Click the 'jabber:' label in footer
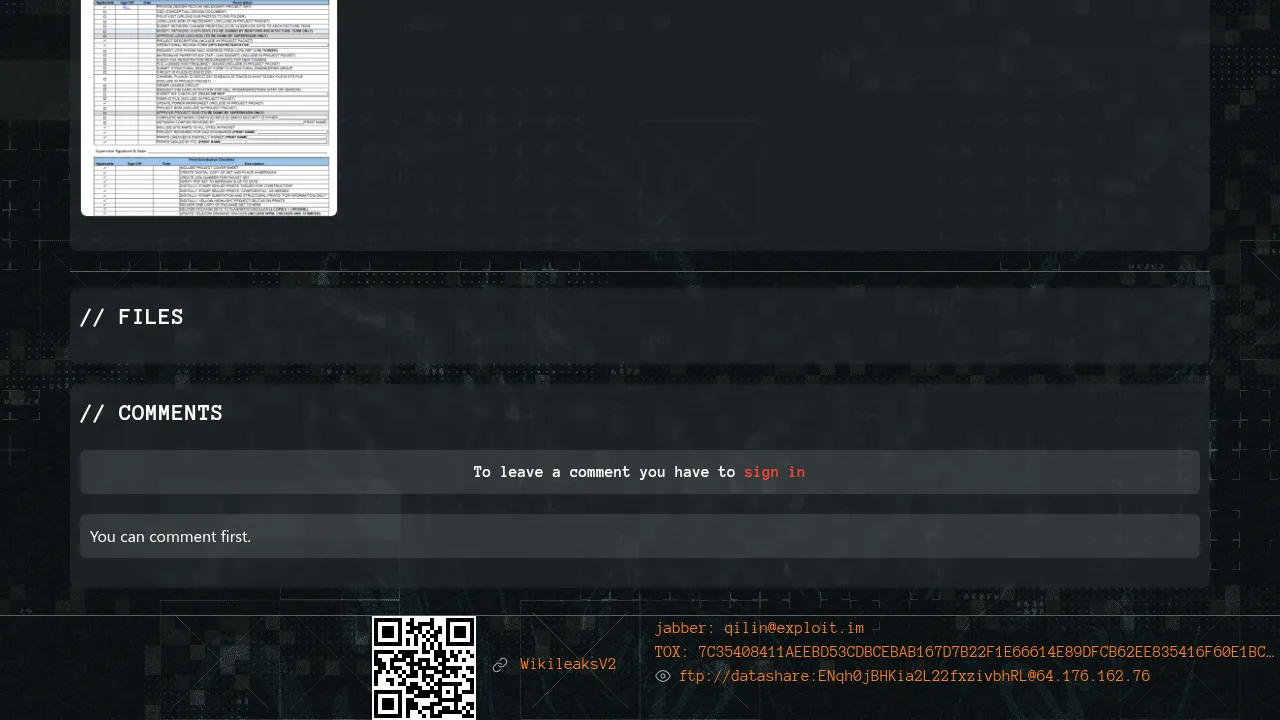 tap(685, 629)
